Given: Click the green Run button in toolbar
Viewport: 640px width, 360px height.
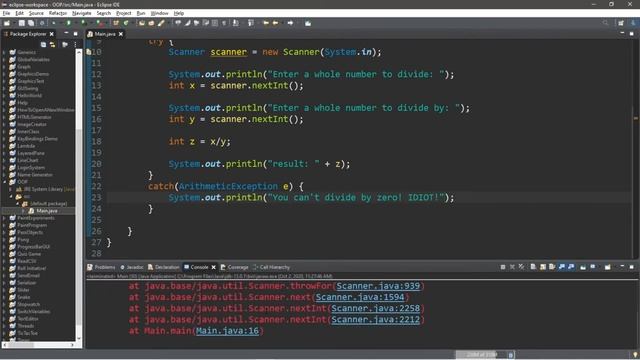Looking at the screenshot, I should point(69,23).
